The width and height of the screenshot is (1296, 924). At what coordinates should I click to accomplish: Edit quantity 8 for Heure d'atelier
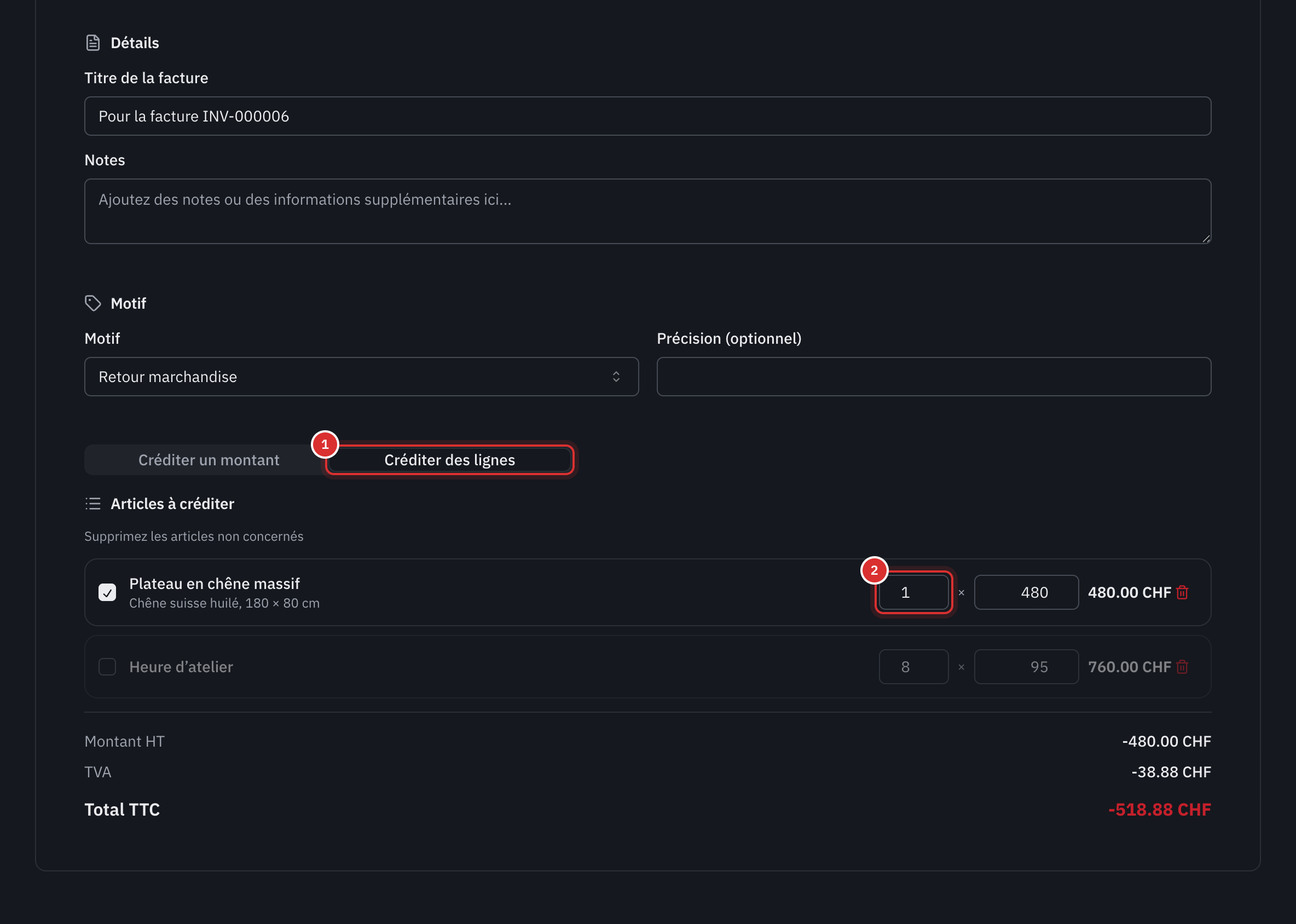(x=913, y=667)
